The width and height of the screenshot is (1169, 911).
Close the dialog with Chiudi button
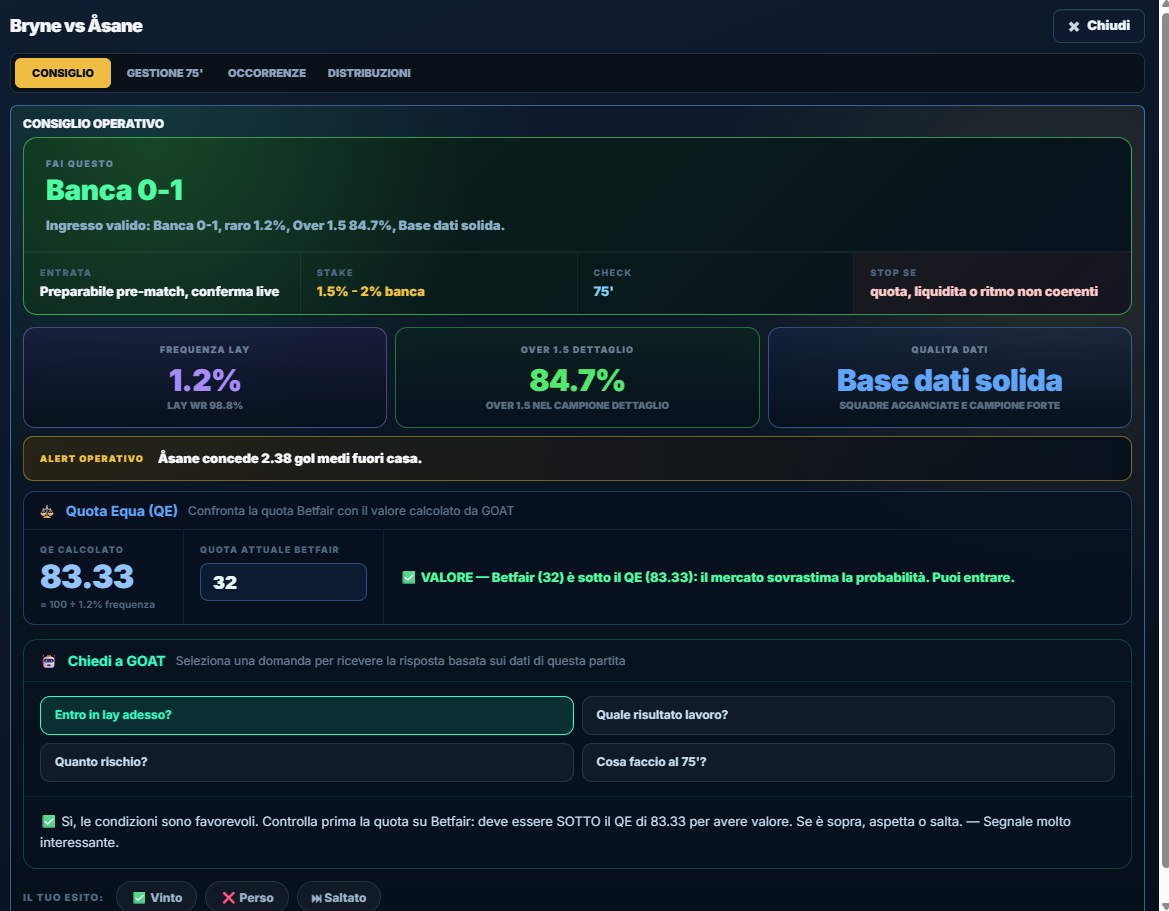click(x=1098, y=26)
